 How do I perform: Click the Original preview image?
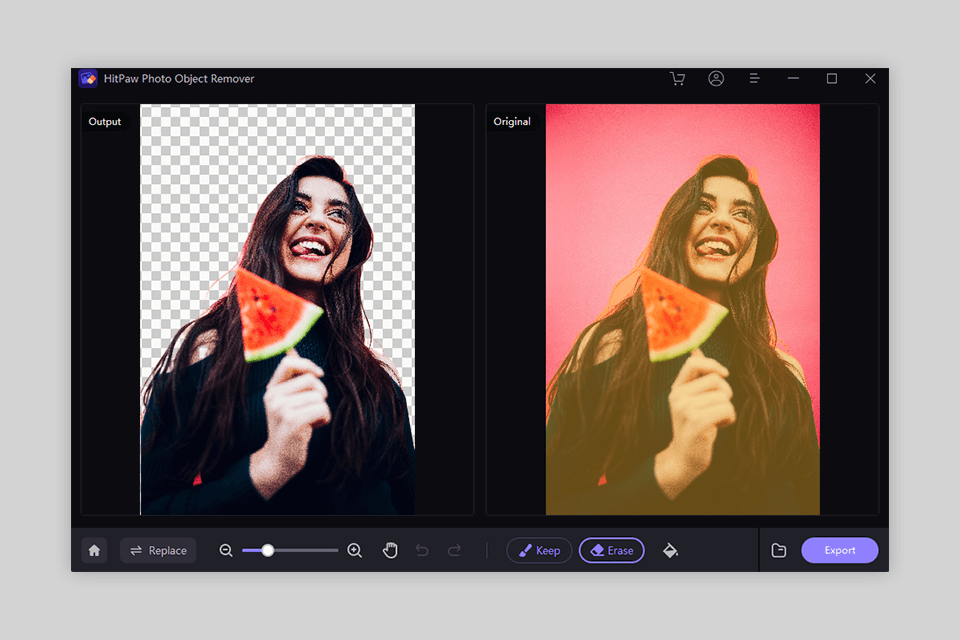(x=683, y=309)
